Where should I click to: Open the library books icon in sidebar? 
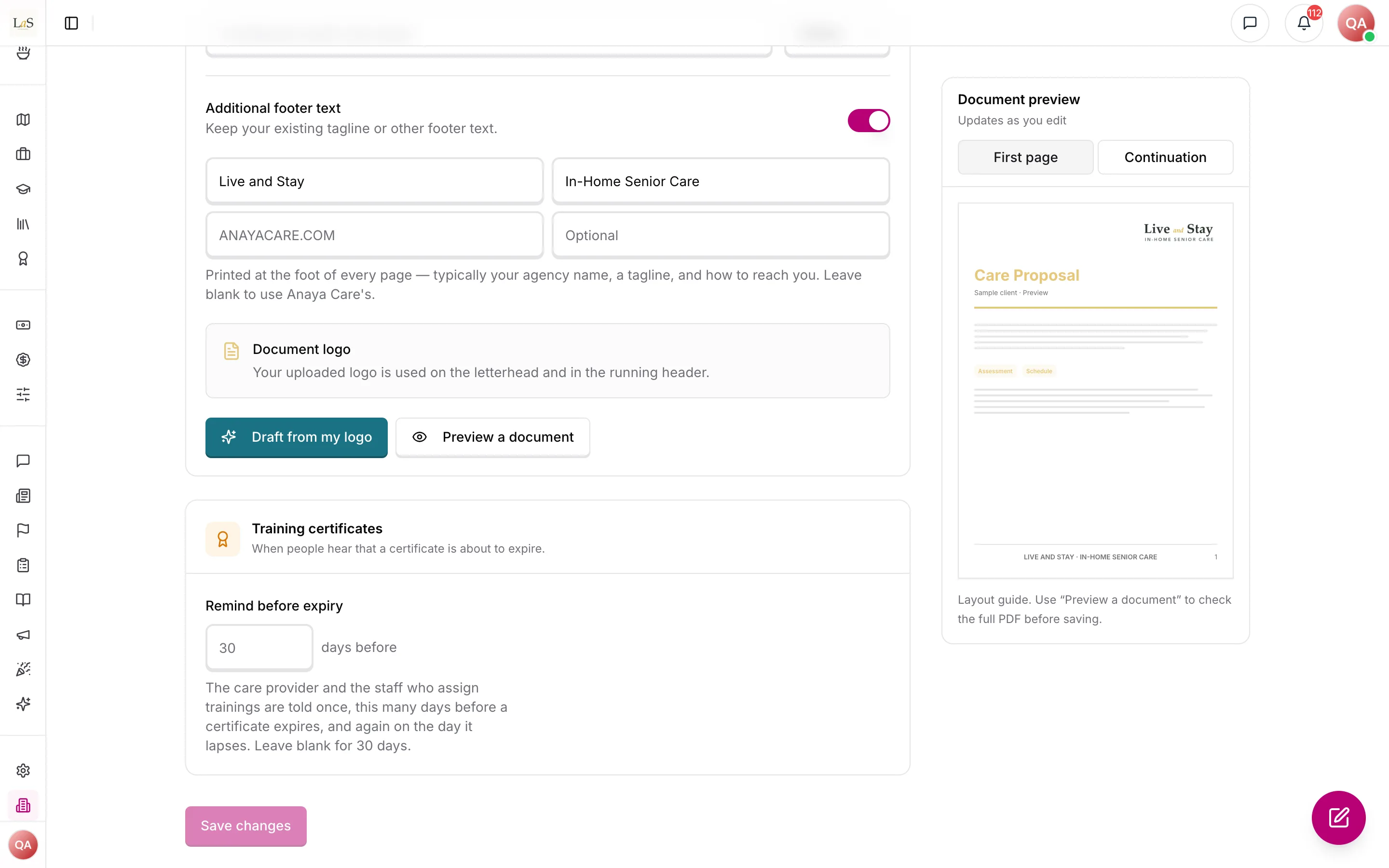(23, 224)
